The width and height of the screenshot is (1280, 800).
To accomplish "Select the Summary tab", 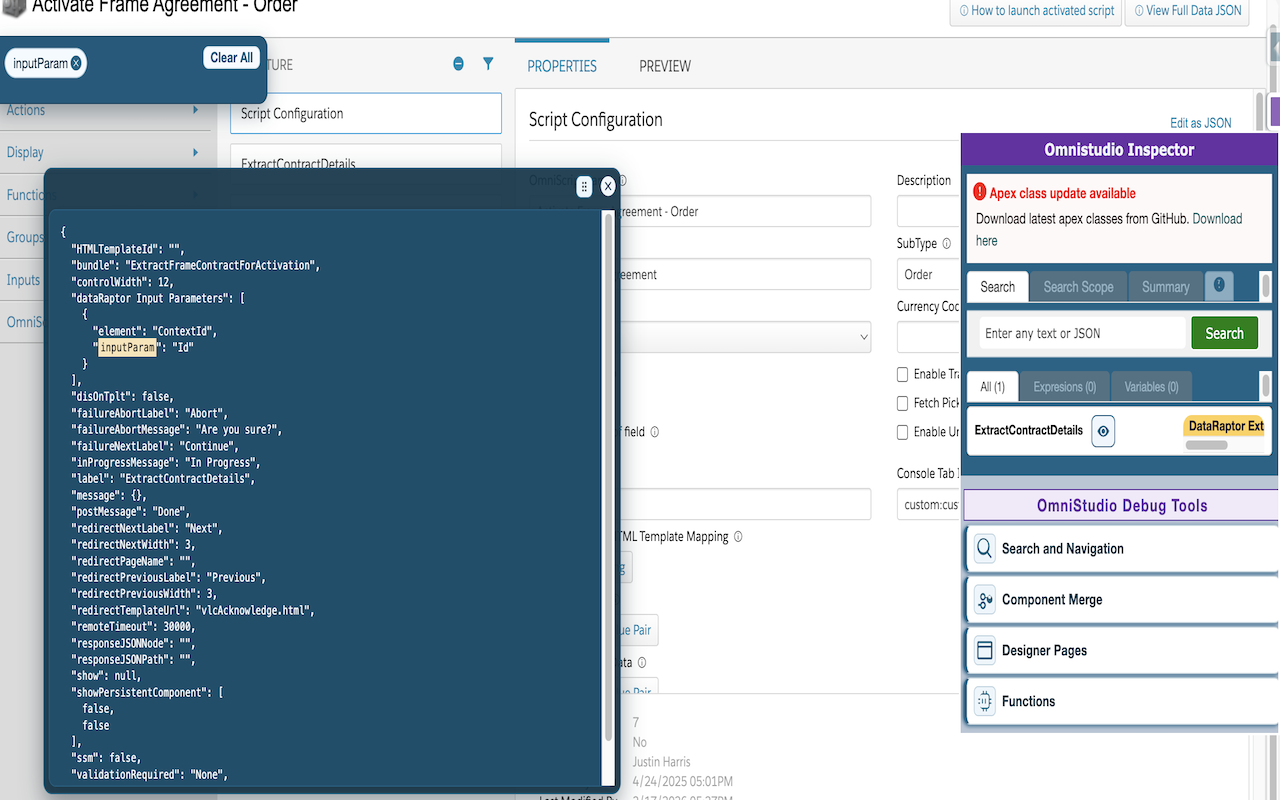I will point(1165,286).
